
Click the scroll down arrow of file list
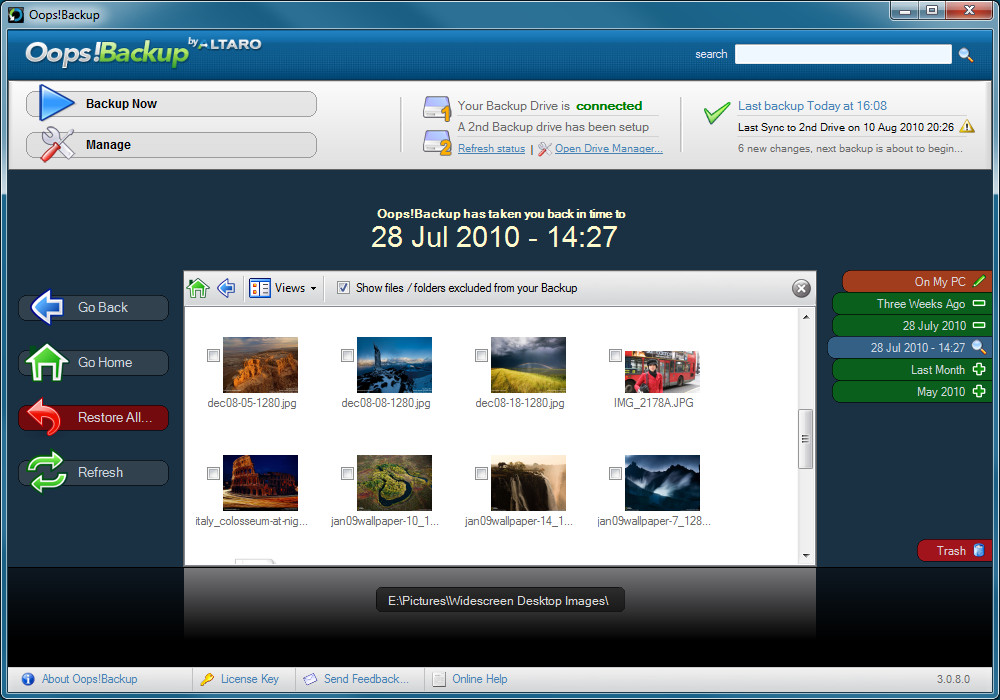(805, 555)
